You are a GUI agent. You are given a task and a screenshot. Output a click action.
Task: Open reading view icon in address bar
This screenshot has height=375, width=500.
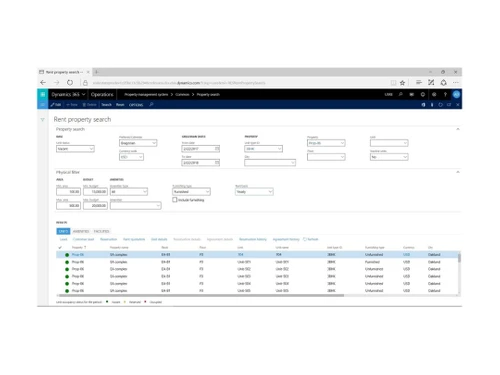click(x=393, y=83)
